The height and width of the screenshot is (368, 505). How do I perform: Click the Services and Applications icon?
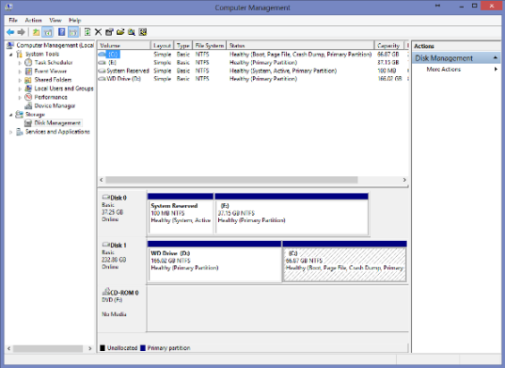[20, 132]
